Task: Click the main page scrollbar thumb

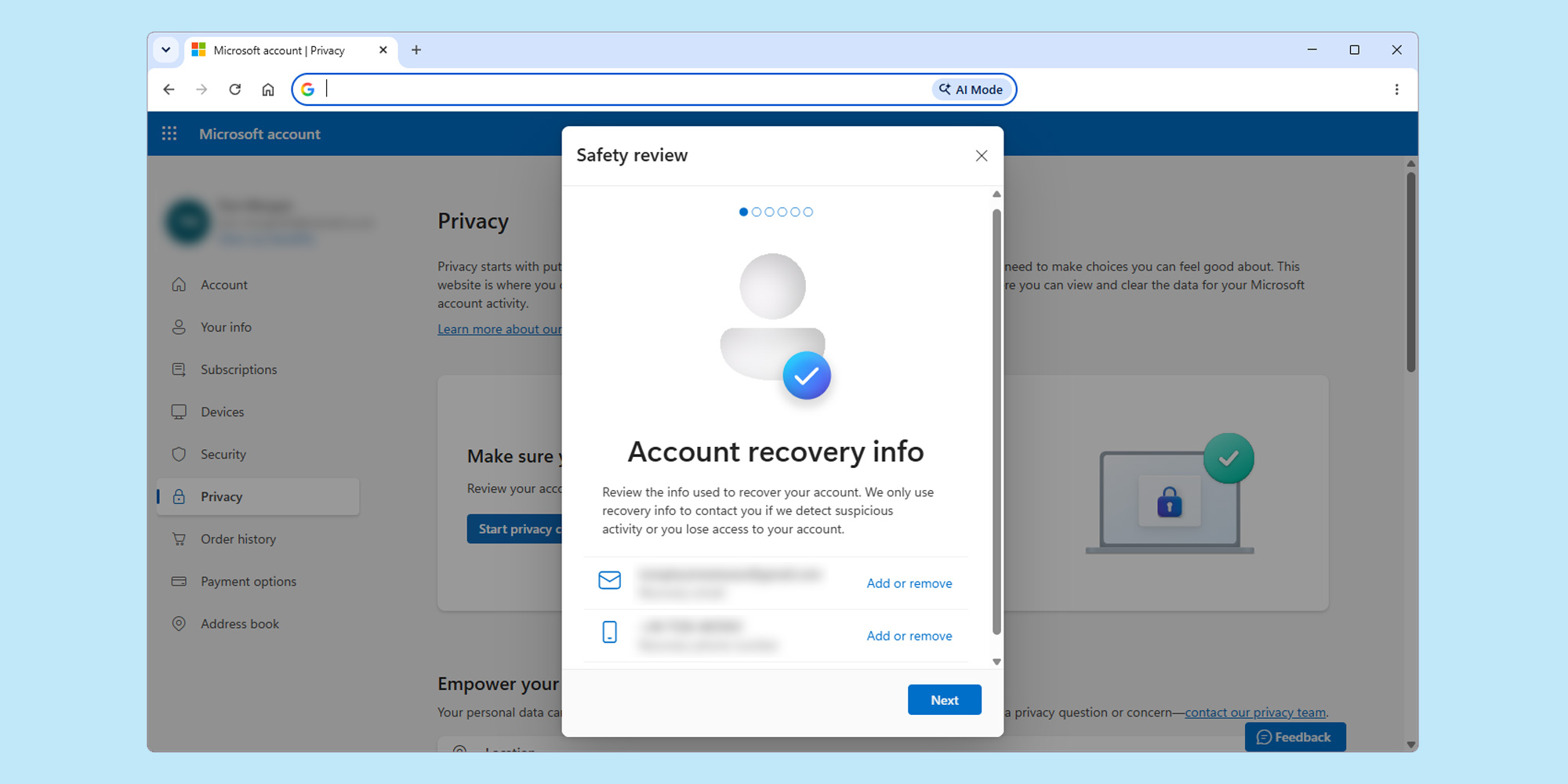Action: 1410,271
